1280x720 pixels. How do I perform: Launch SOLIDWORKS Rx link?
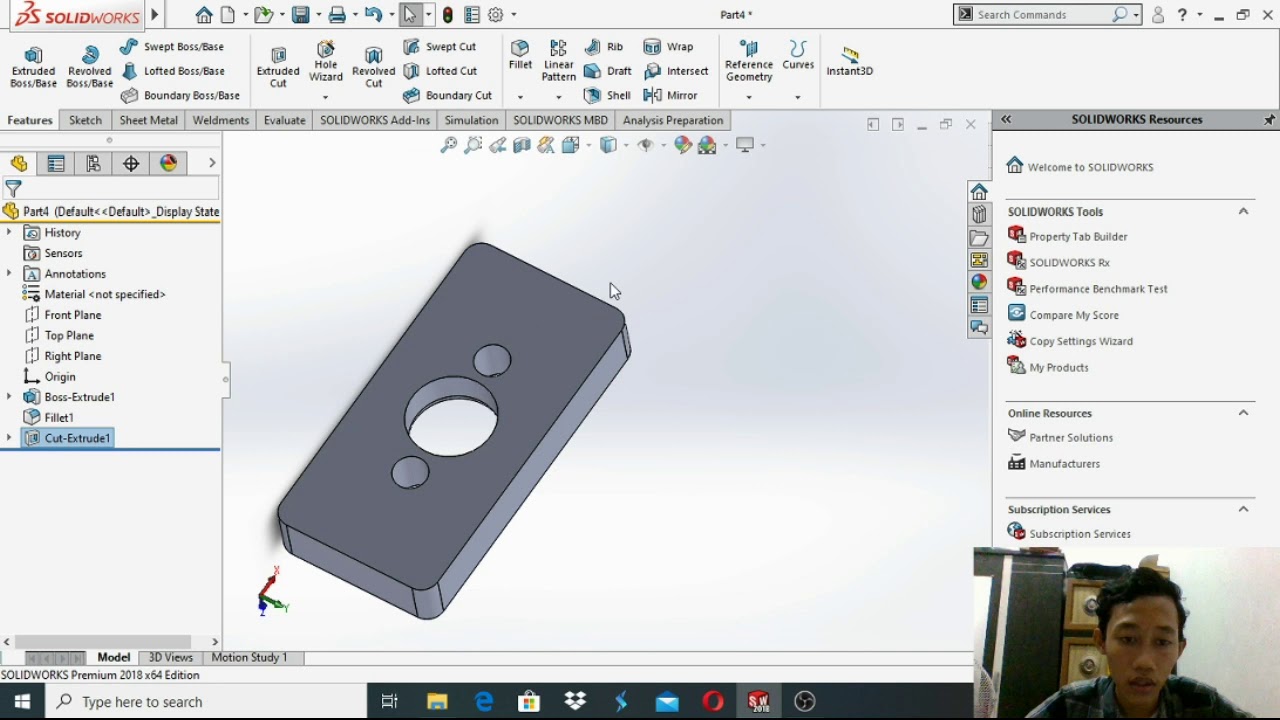tap(1069, 263)
